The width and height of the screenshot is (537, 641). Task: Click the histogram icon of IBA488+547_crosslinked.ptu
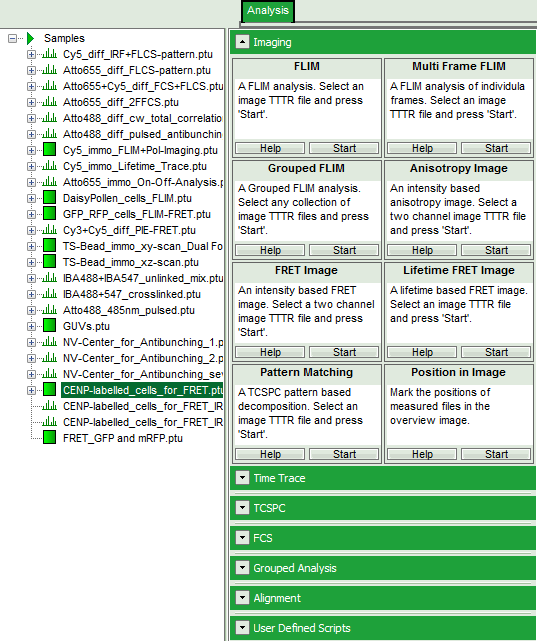click(x=49, y=294)
